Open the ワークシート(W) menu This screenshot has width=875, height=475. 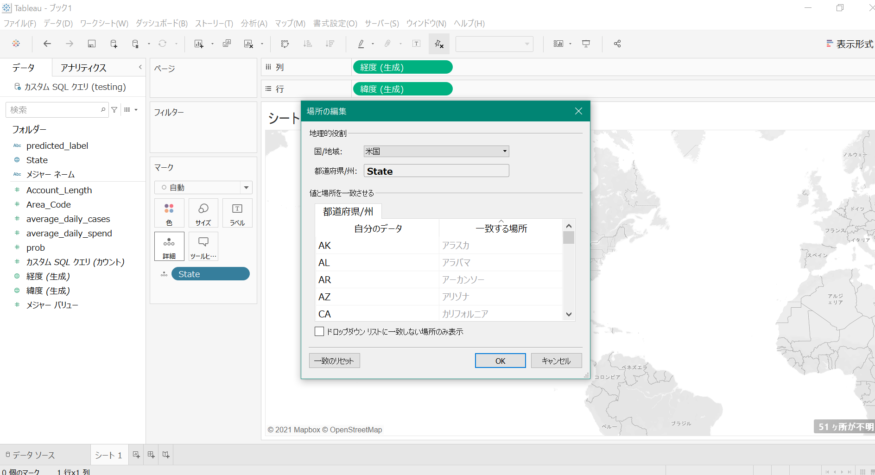pos(104,23)
